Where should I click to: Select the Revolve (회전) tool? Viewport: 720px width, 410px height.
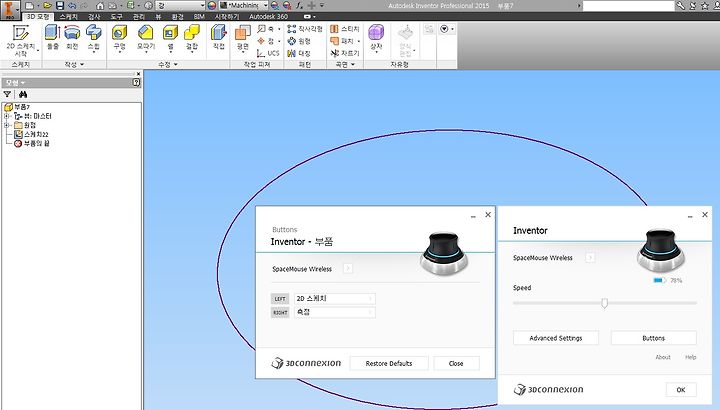pos(73,38)
